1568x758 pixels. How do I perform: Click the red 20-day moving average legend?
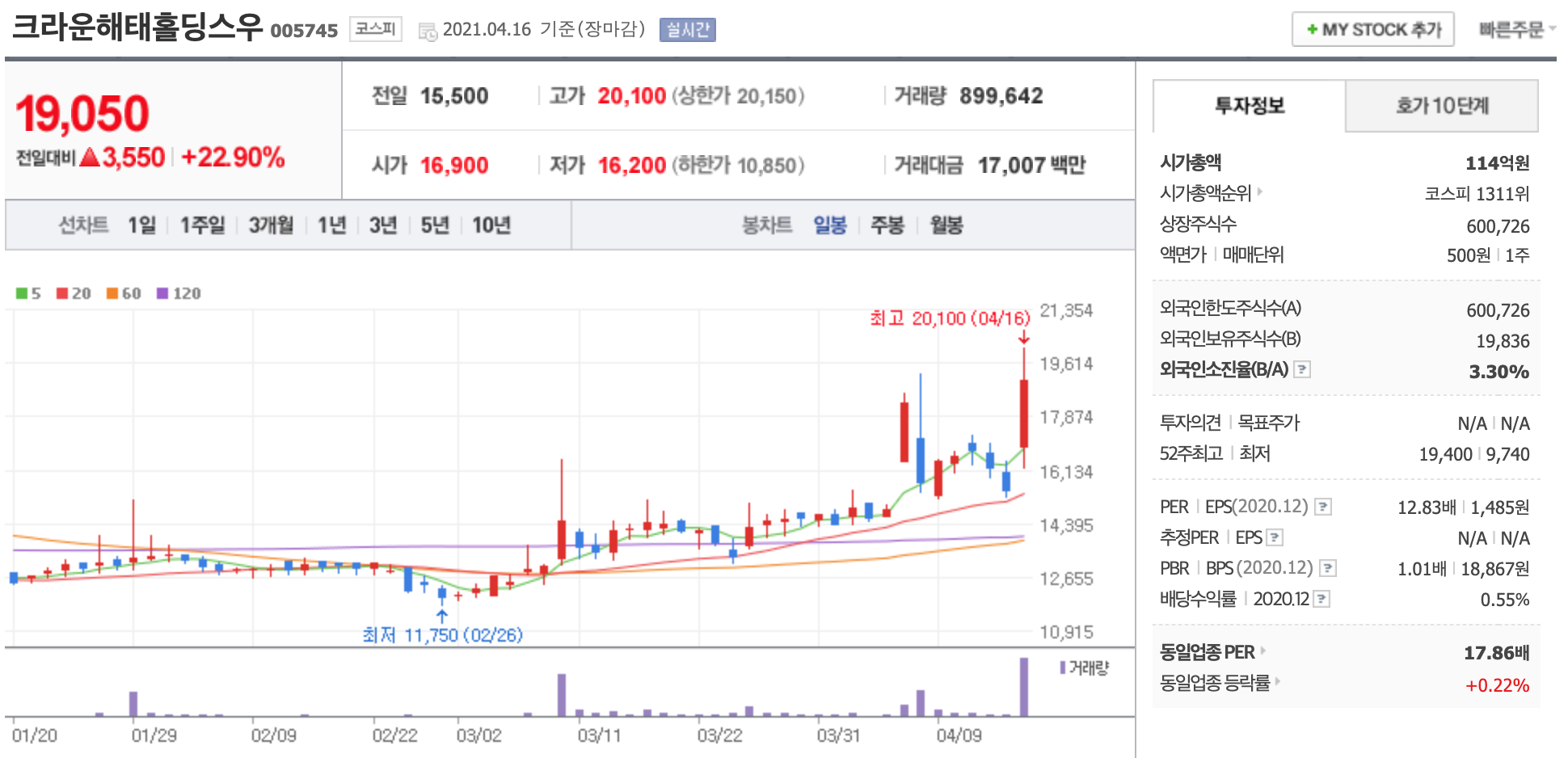pos(74,293)
